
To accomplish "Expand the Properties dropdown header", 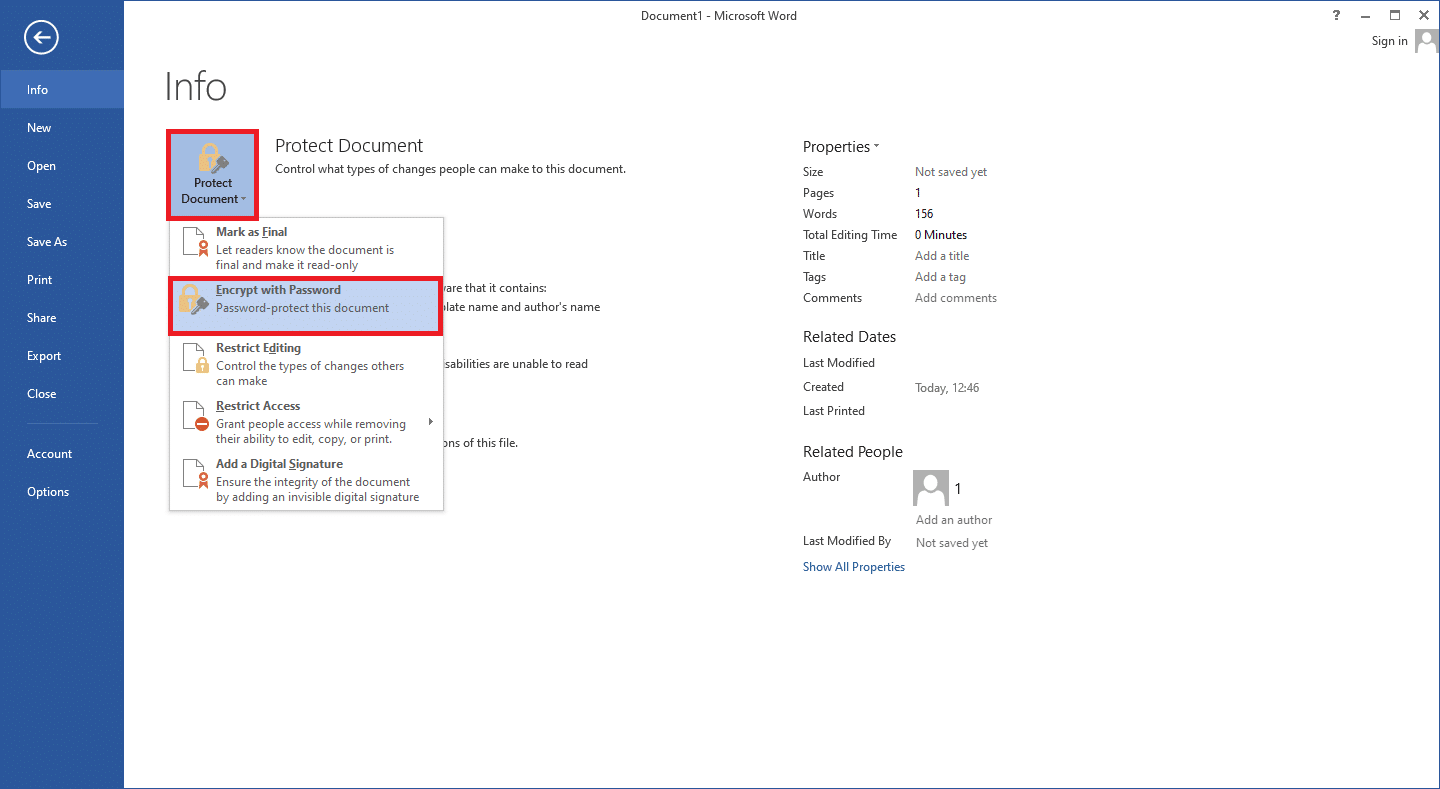I will 840,147.
